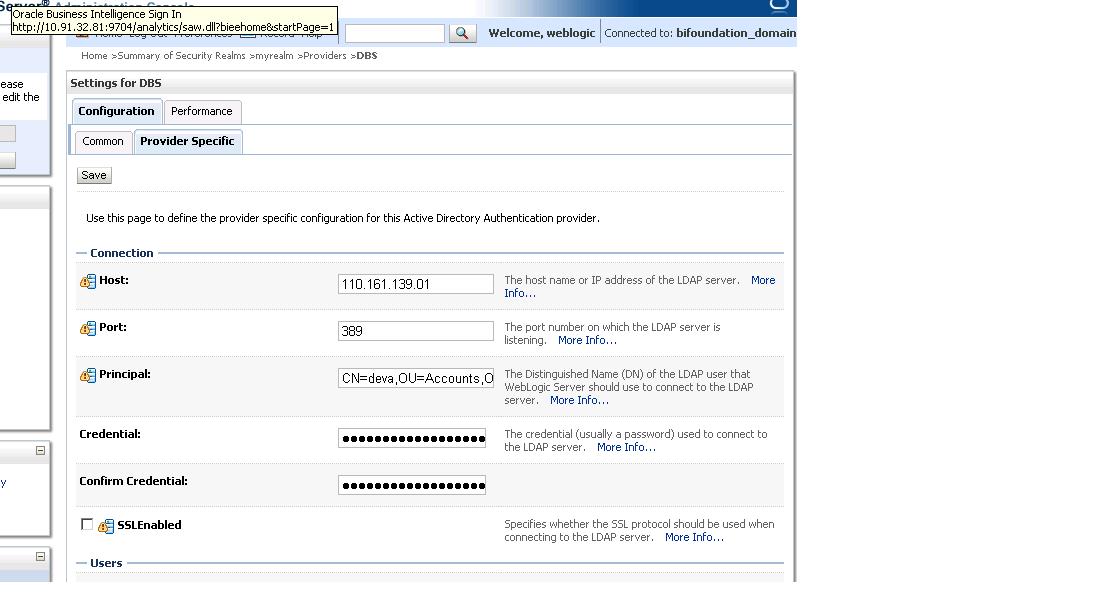
Task: Click the icon beside Principal label
Action: (x=88, y=375)
